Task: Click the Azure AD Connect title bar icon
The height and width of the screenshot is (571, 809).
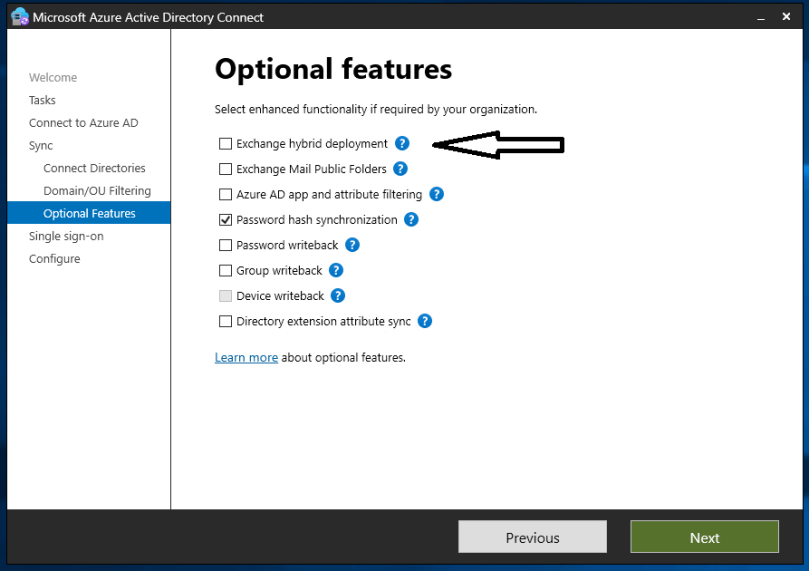Action: click(x=19, y=17)
